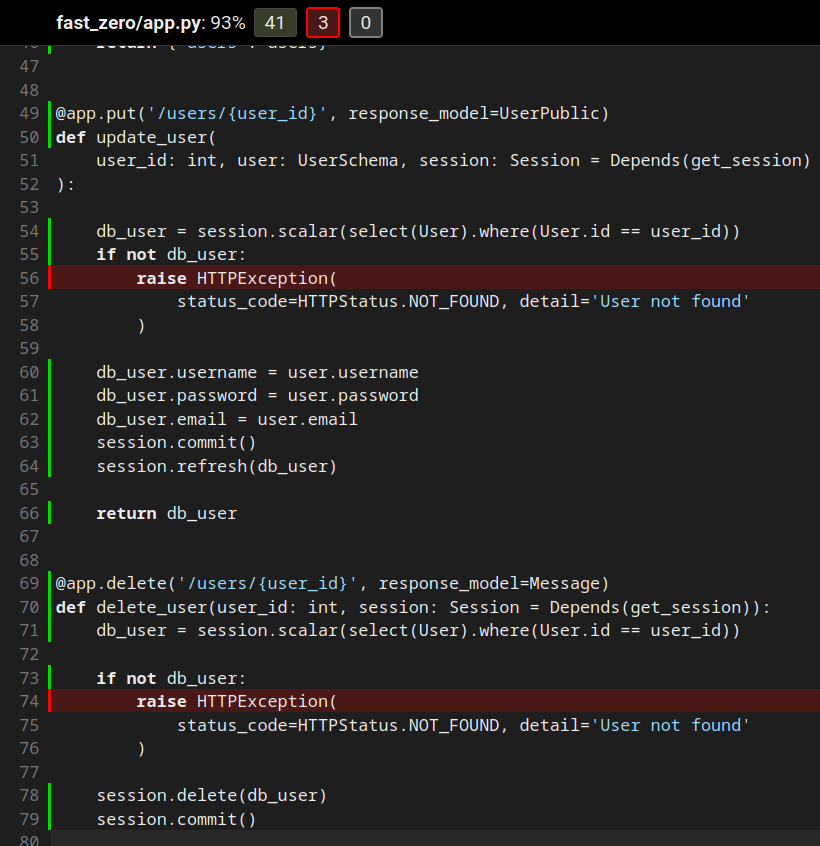This screenshot has width=820, height=846.
Task: Click the fast_zero/app.py file title
Action: coord(132,23)
